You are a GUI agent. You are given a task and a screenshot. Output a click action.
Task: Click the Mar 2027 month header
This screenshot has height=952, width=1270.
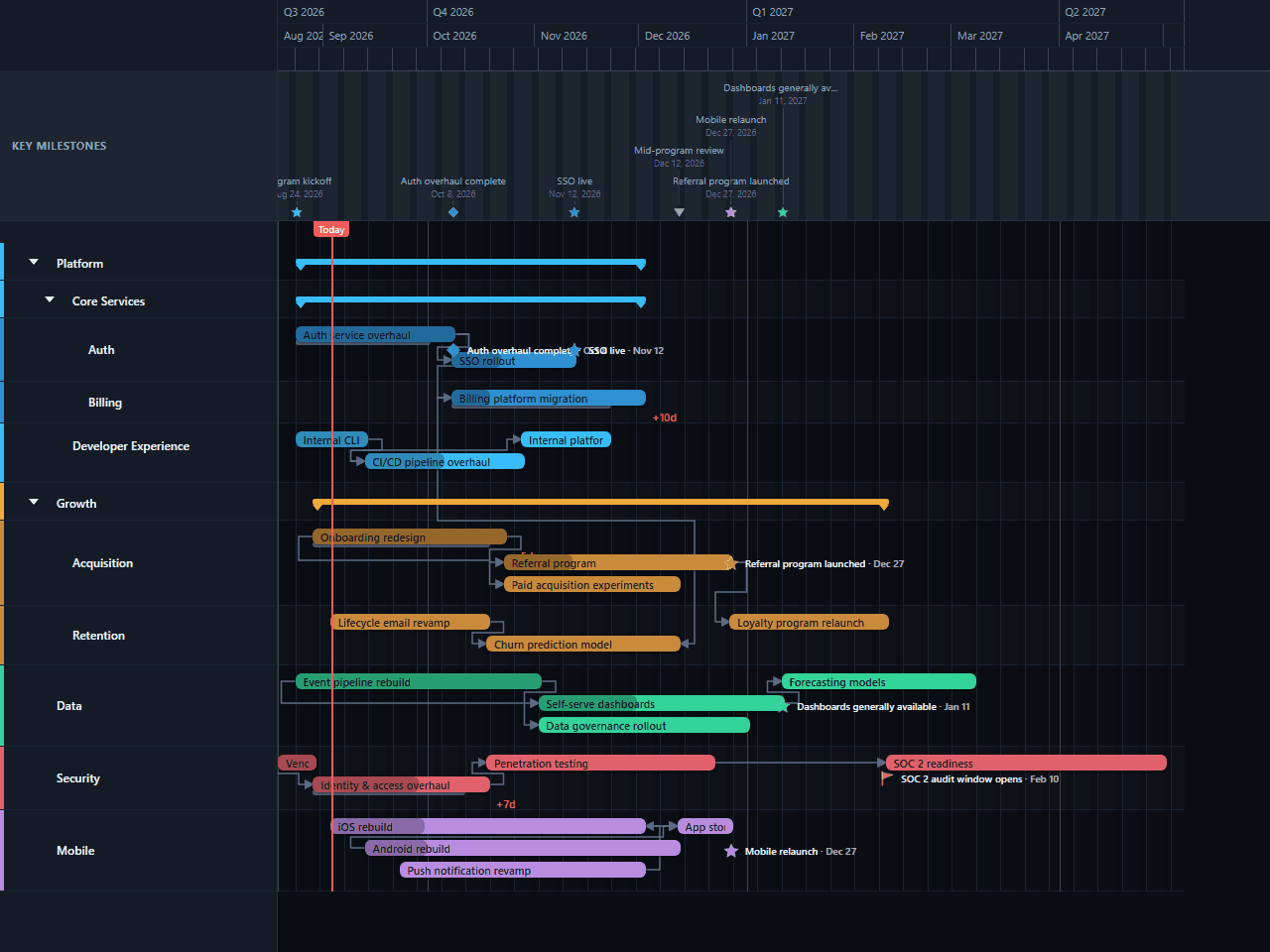(980, 36)
